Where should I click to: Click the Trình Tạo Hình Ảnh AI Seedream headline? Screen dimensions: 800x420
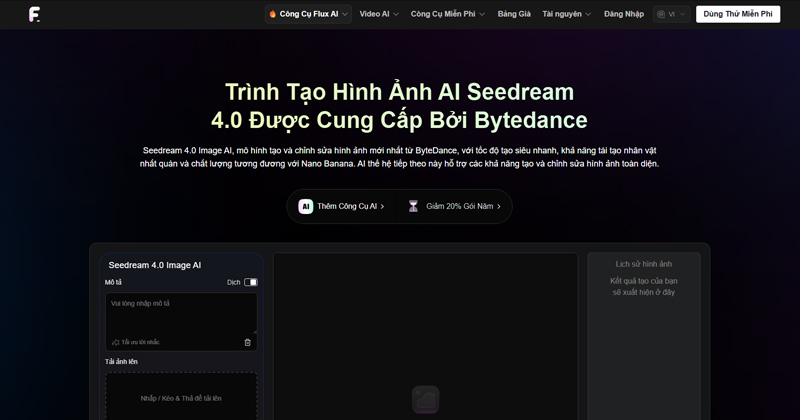[x=399, y=92]
